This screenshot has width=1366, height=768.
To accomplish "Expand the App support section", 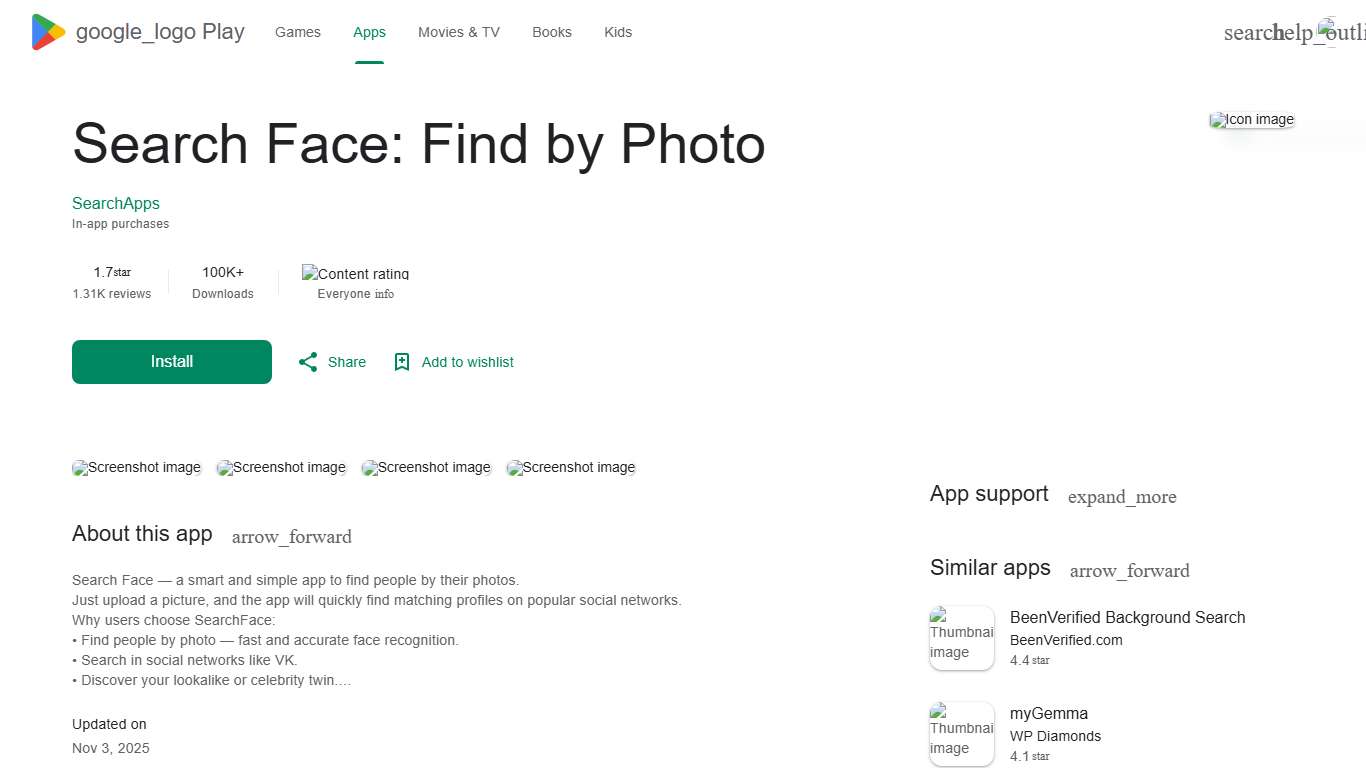I will click(1121, 497).
